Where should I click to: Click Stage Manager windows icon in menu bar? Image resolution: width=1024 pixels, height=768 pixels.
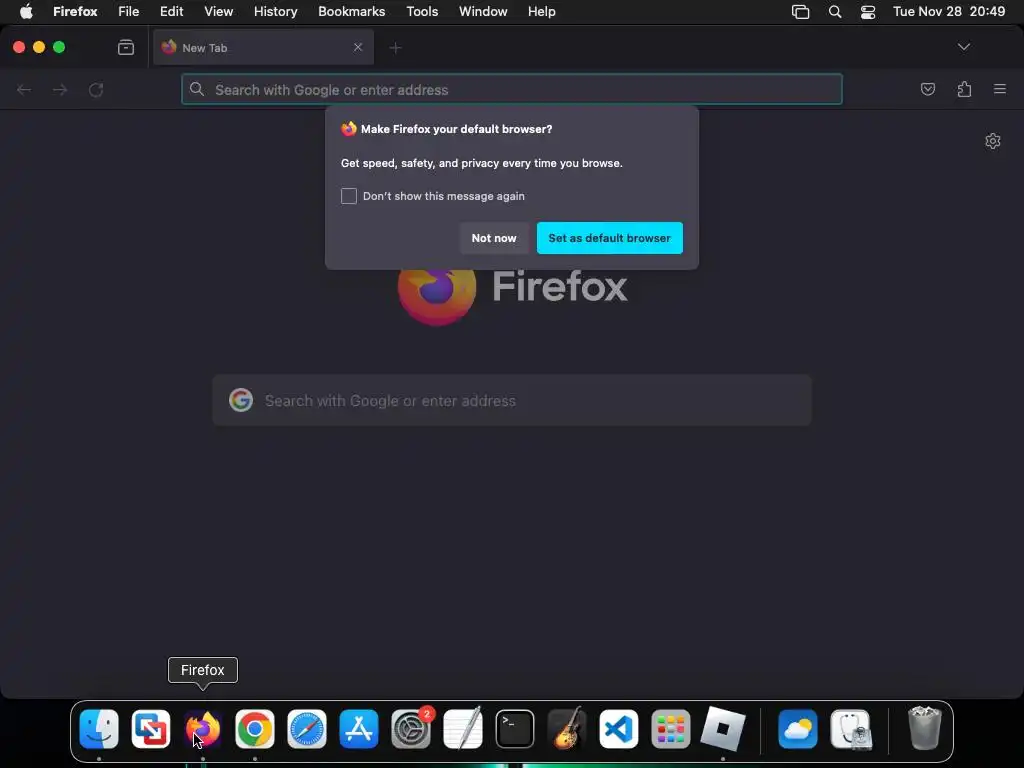800,12
